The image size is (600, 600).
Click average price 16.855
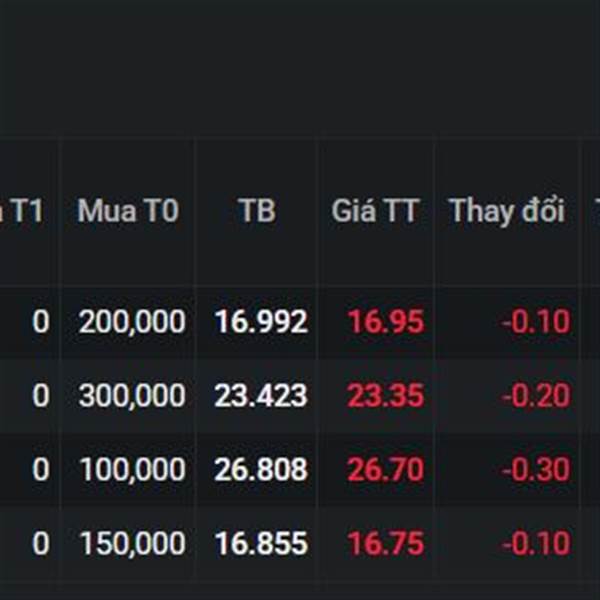(261, 544)
